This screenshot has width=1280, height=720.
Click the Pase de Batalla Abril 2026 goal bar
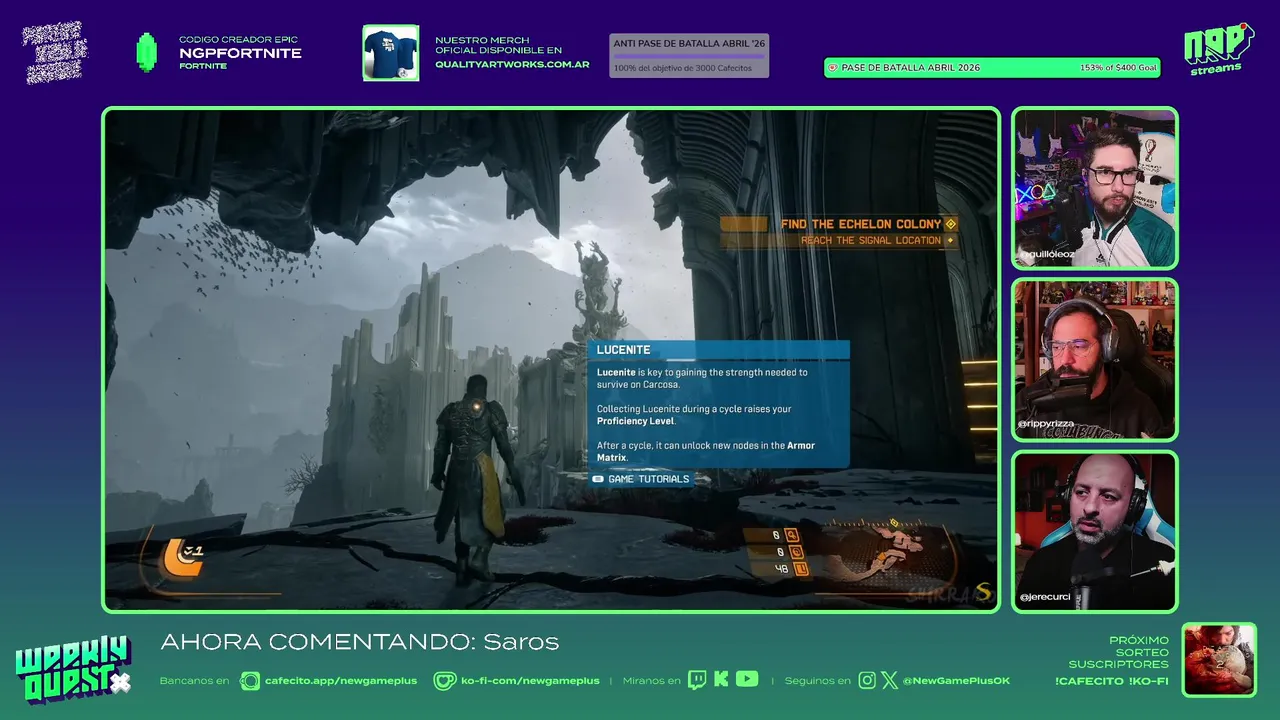click(x=992, y=68)
